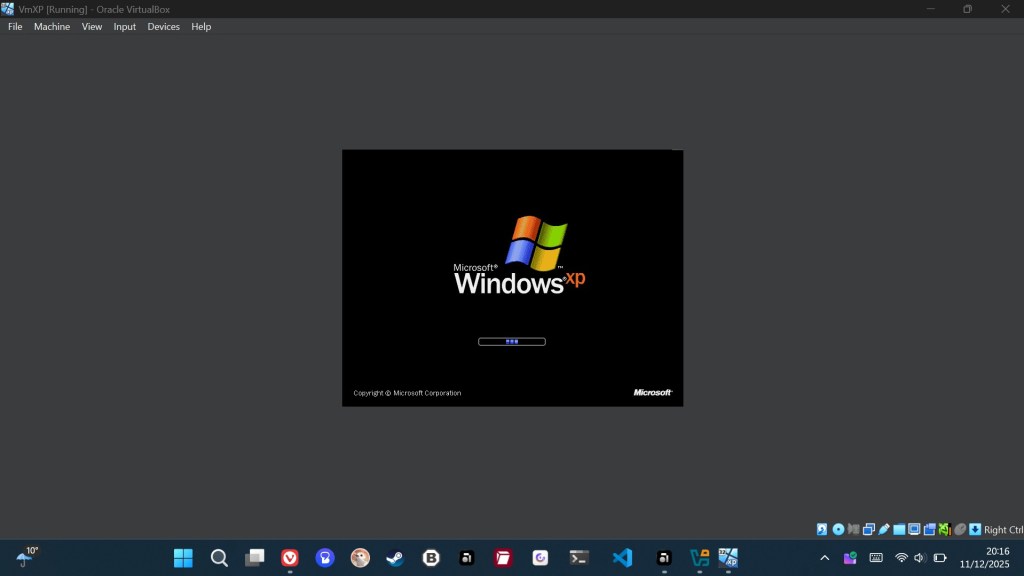The width and height of the screenshot is (1024, 576).
Task: Open Task View on taskbar
Action: coord(255,558)
